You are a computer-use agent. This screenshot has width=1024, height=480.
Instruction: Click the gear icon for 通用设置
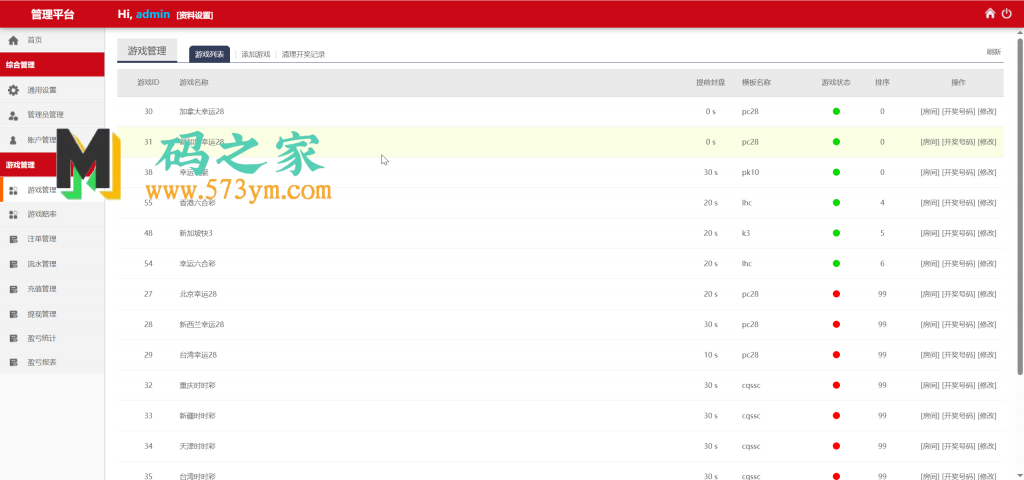[13, 90]
